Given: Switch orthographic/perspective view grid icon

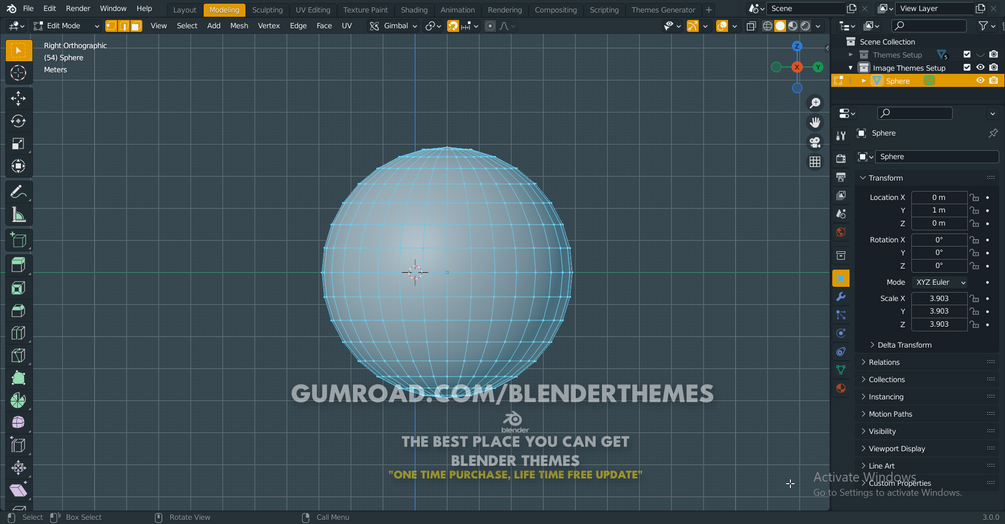Looking at the screenshot, I should [815, 162].
